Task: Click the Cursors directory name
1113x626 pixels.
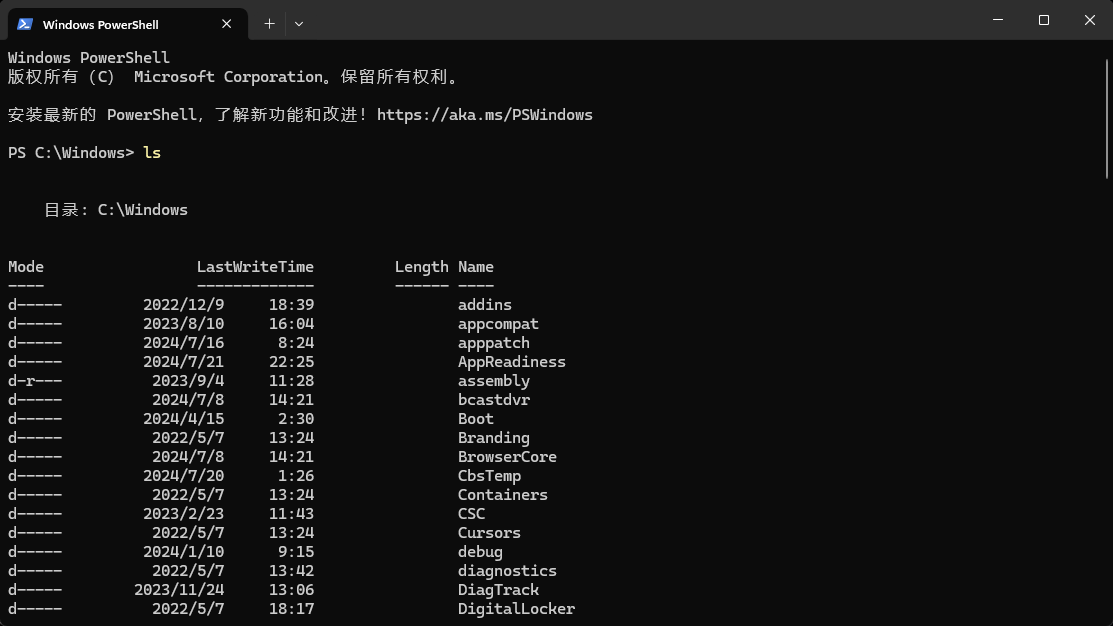Action: coord(489,533)
